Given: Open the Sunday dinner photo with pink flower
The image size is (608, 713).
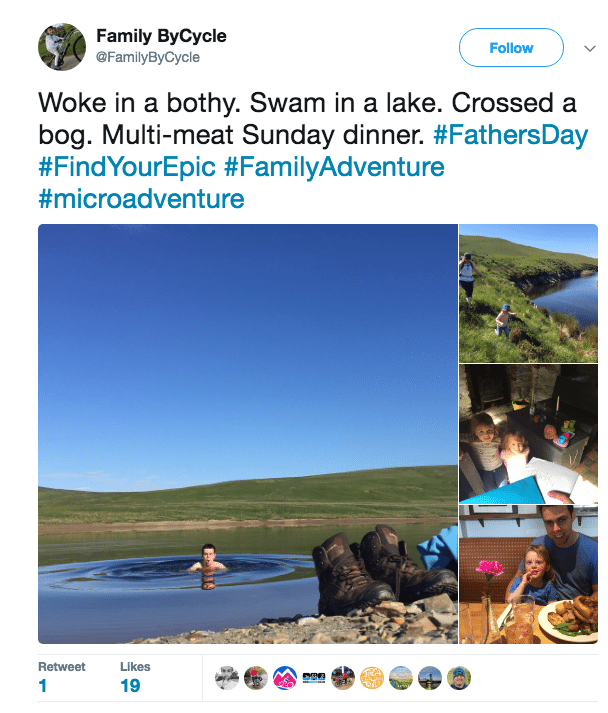Looking at the screenshot, I should point(528,574).
